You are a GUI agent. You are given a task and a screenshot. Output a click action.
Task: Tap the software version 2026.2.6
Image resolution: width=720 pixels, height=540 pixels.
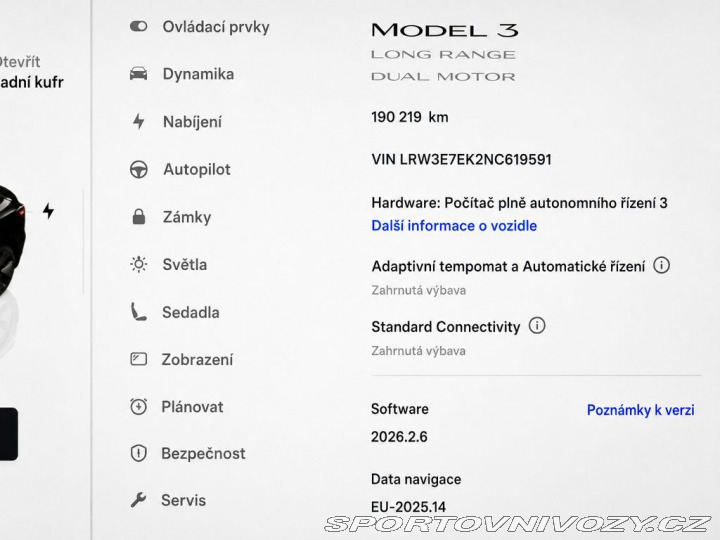point(399,437)
